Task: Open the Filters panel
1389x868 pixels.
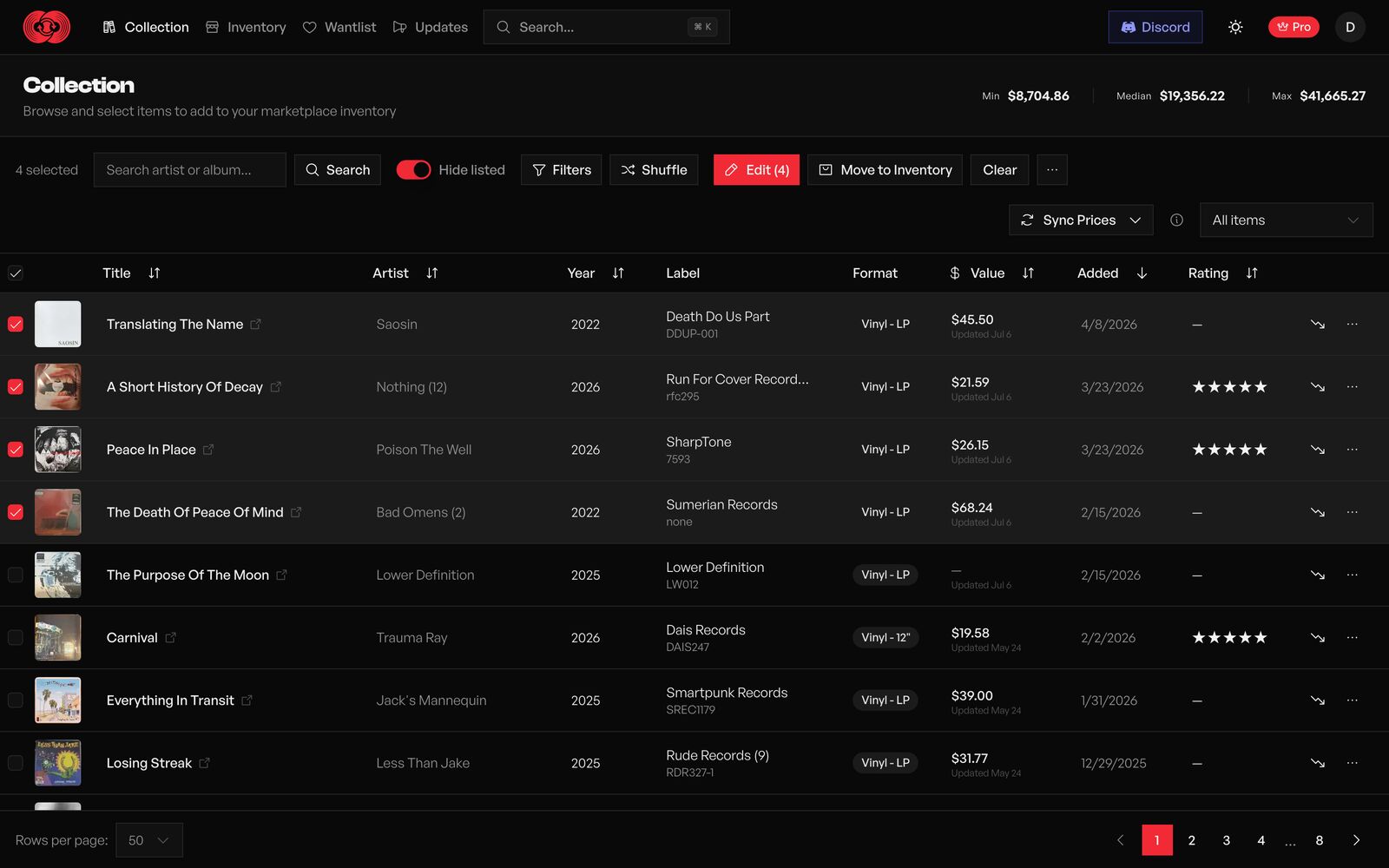Action: tap(562, 170)
